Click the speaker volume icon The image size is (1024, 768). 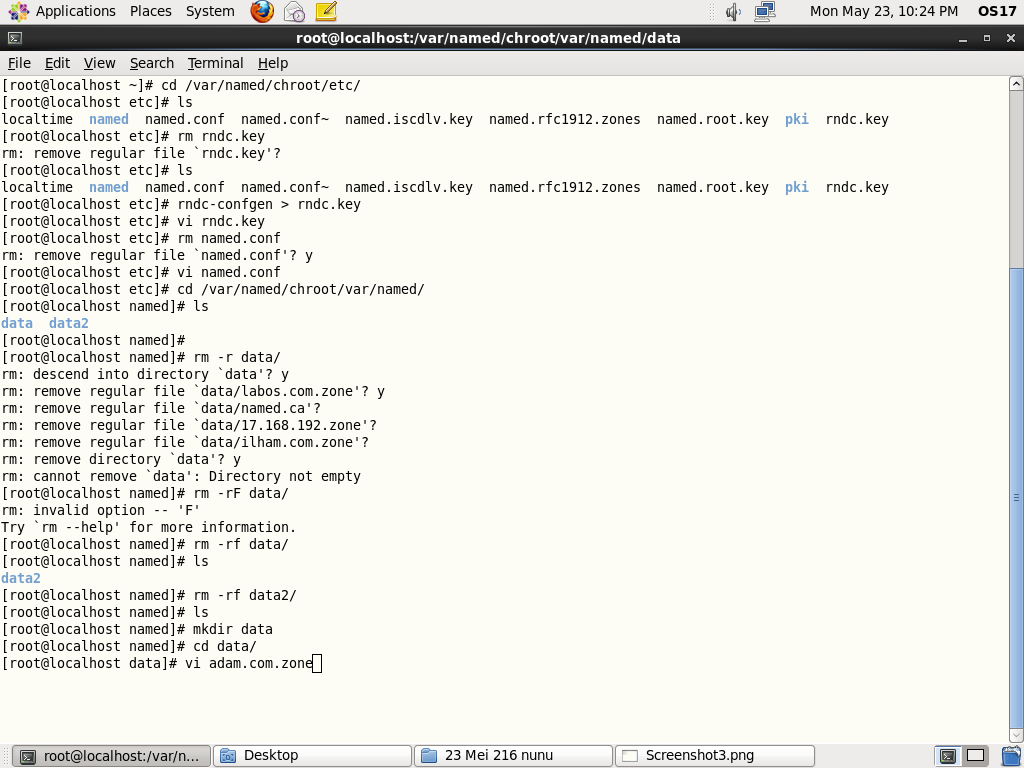click(733, 11)
